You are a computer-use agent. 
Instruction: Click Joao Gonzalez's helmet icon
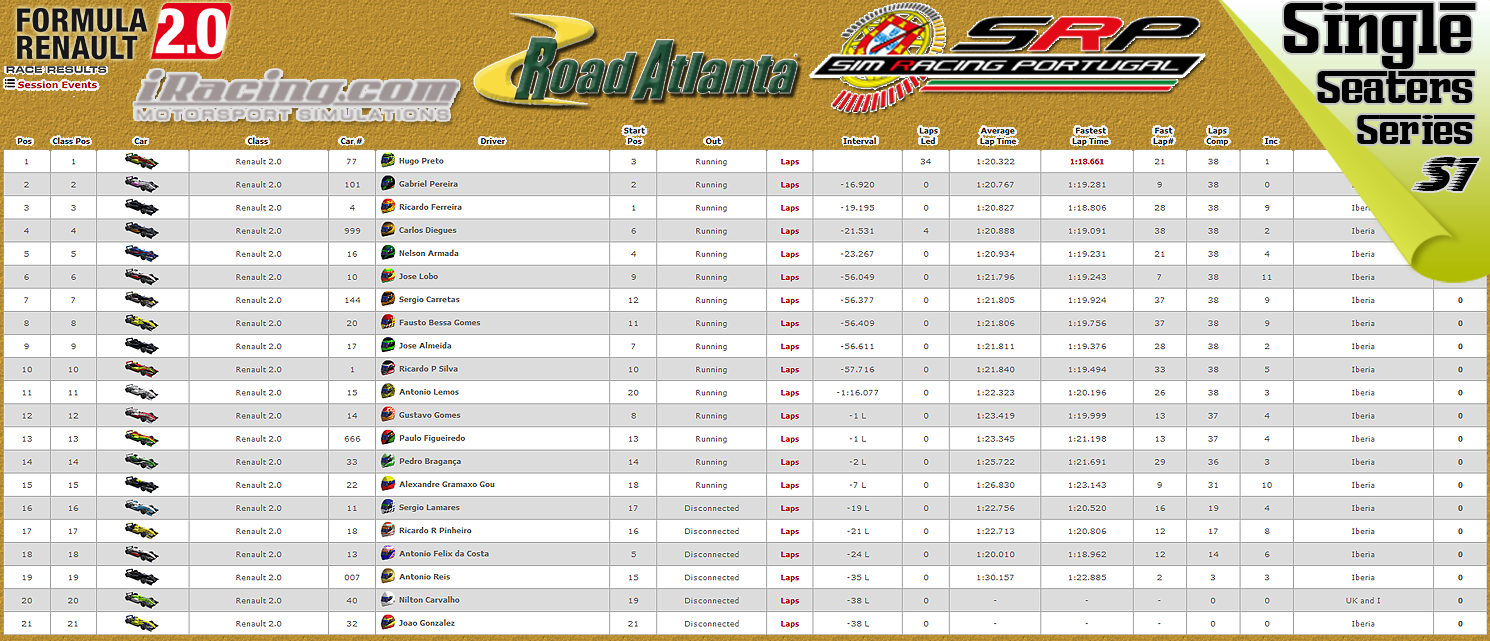tap(388, 623)
